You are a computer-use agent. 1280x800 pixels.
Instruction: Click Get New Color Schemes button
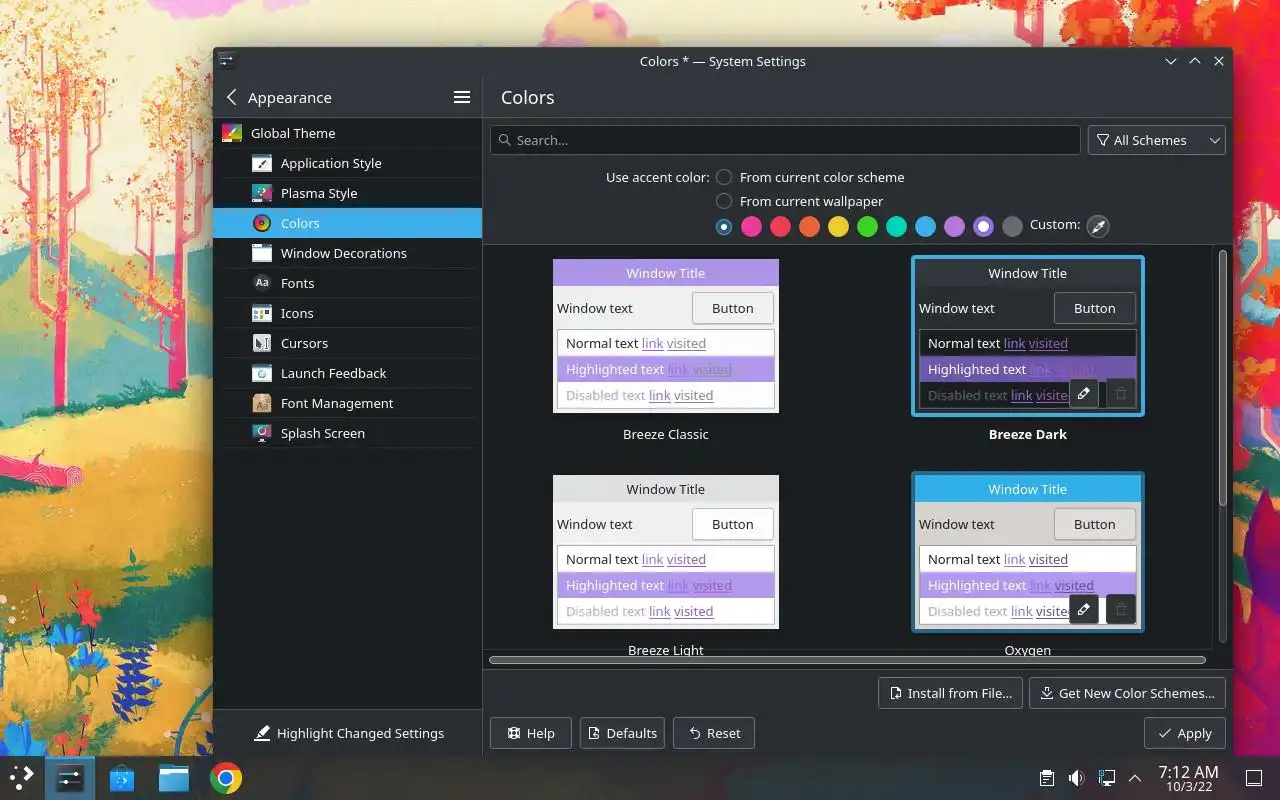click(1127, 693)
